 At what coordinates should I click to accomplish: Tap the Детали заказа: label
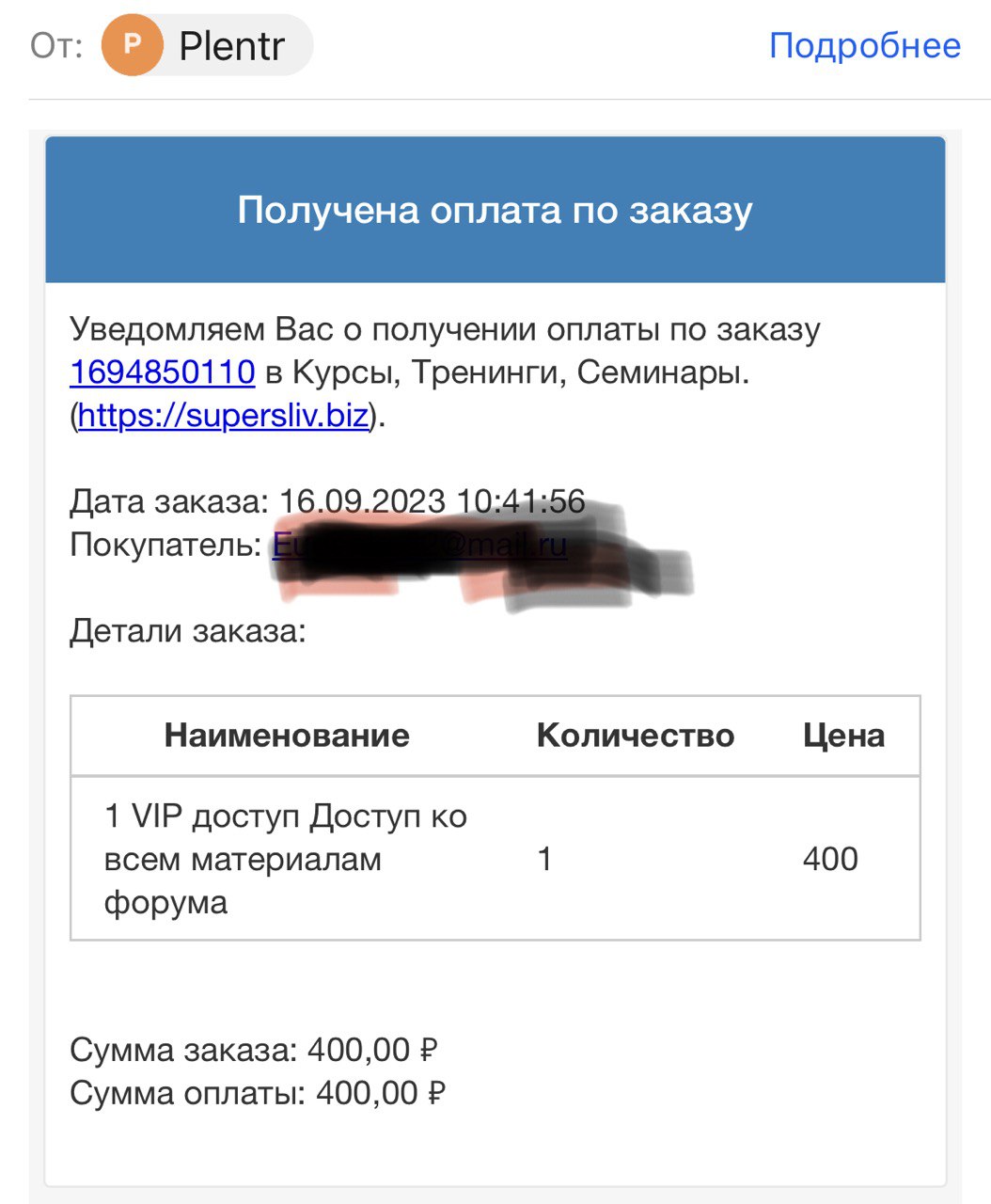point(188,630)
